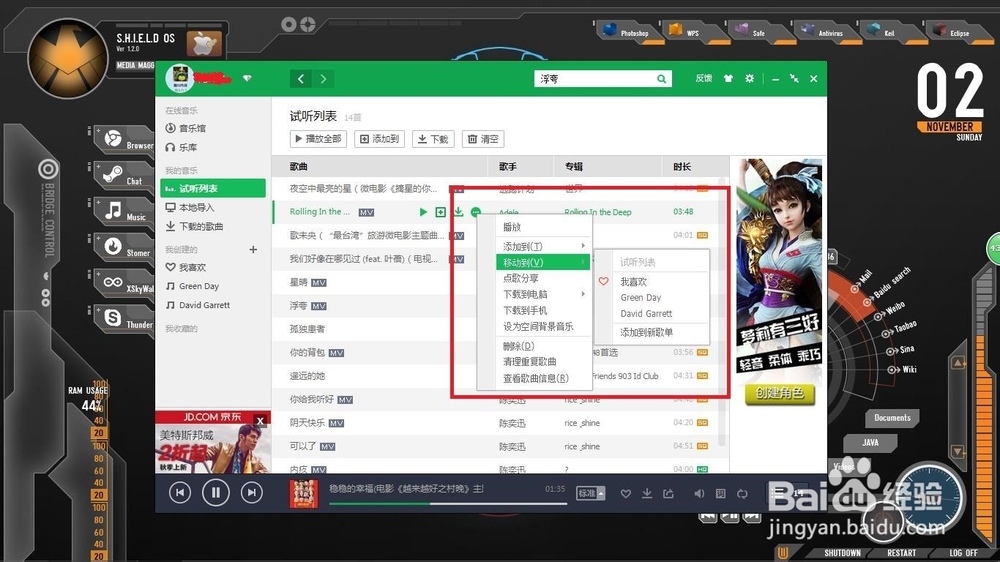Favorite the playing song with heart icon

click(x=626, y=493)
